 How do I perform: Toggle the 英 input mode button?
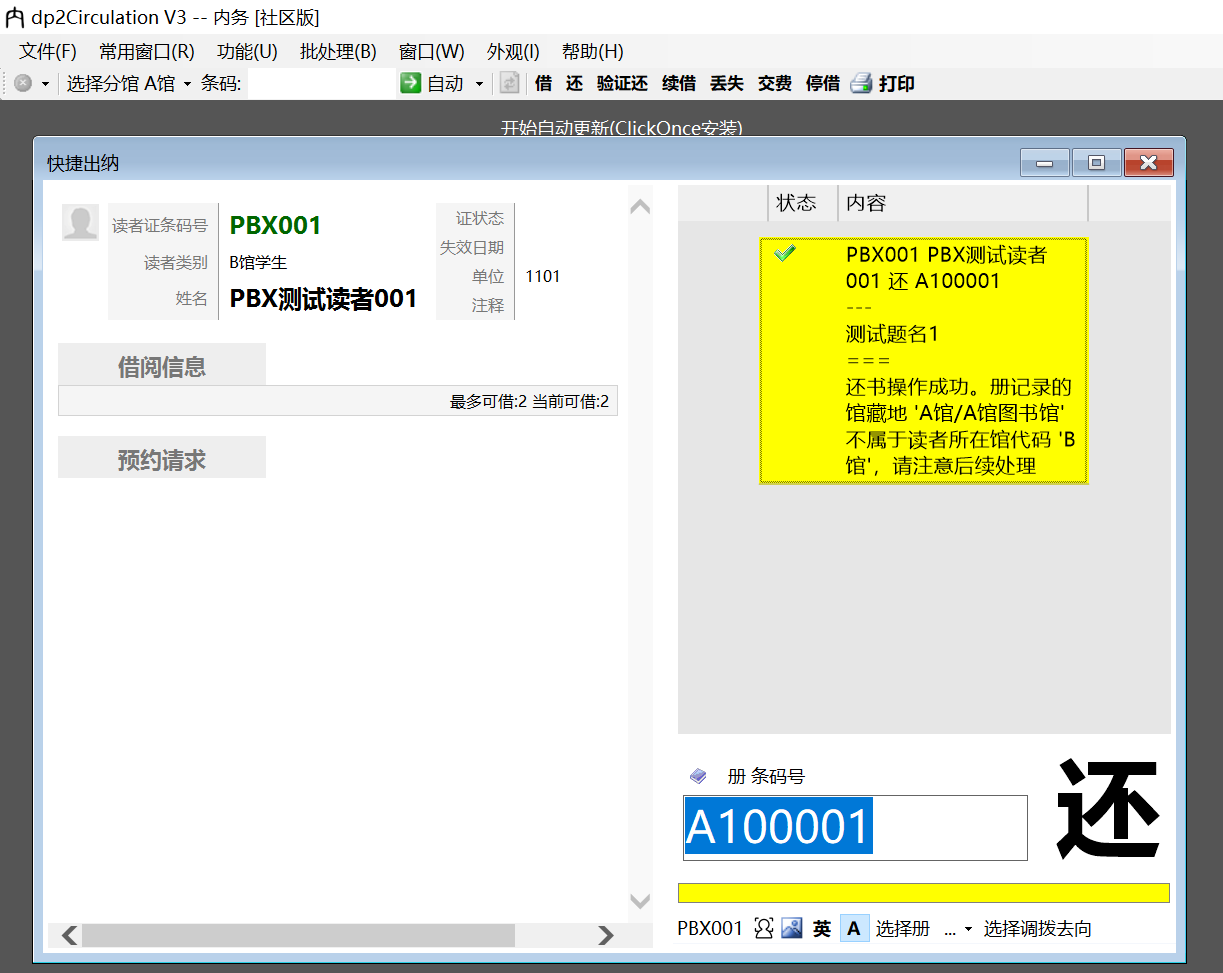[822, 929]
